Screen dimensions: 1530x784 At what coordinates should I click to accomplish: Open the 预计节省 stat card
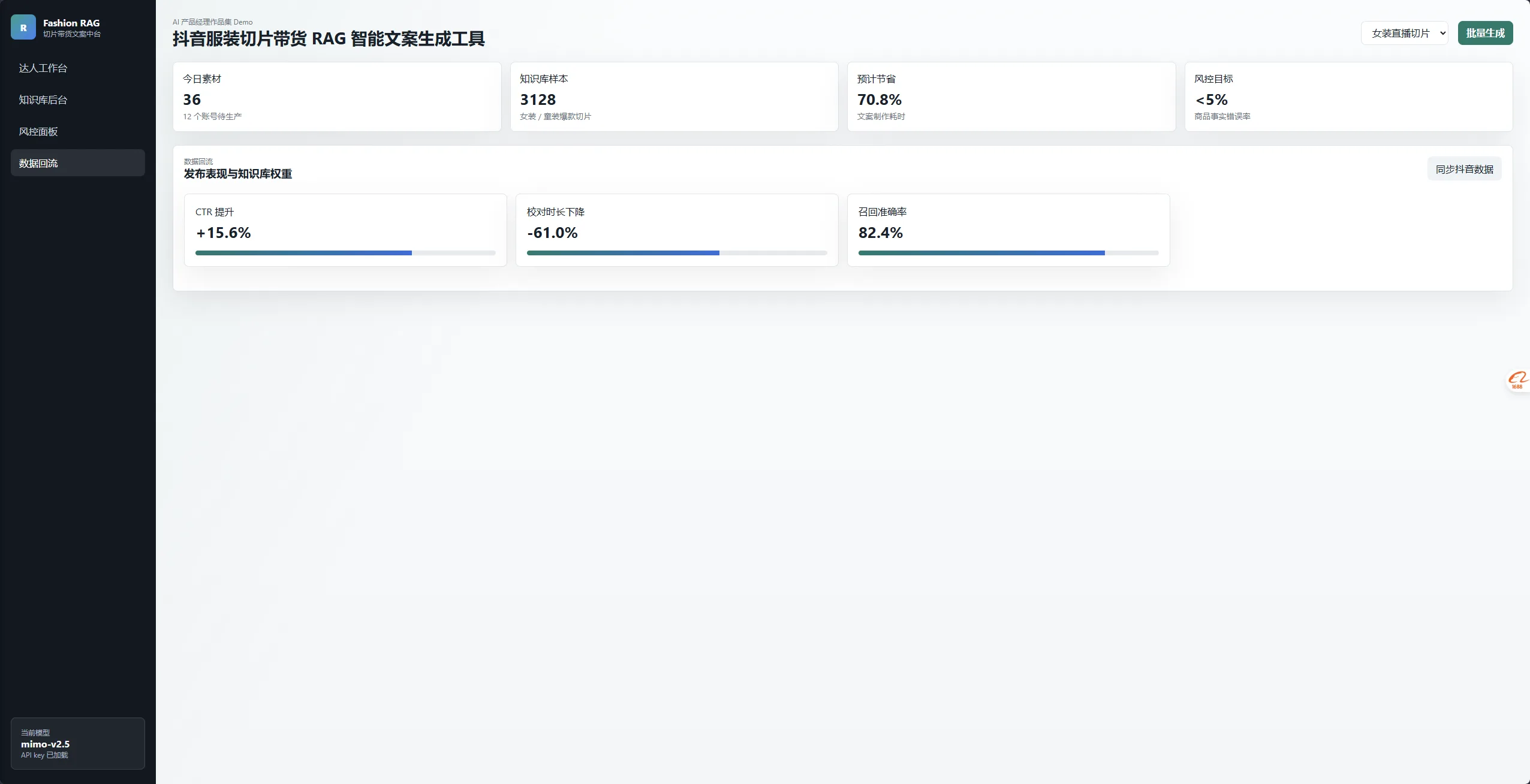tap(1011, 97)
